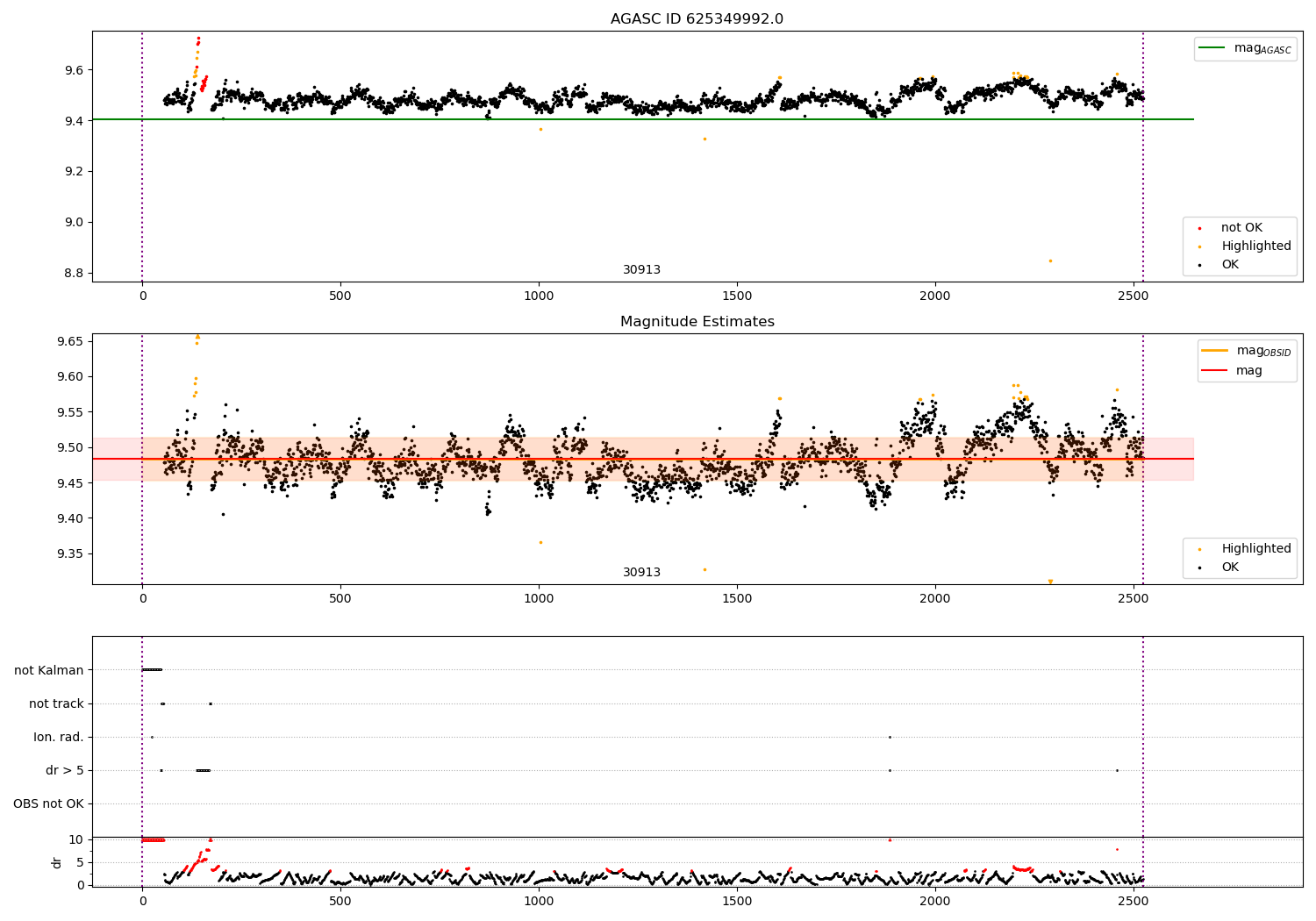Click the red "mag" legend line sample in middle plot
This screenshot has height=921, width=1316.
click(1215, 370)
